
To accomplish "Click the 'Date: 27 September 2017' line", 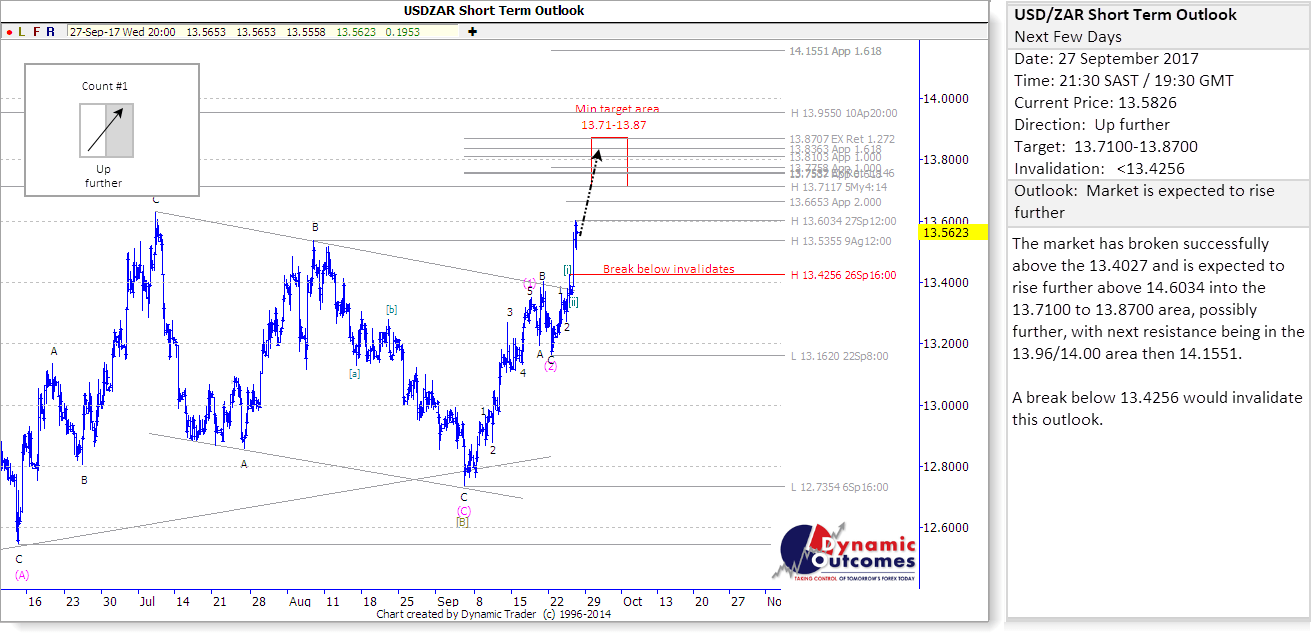I will [1106, 59].
